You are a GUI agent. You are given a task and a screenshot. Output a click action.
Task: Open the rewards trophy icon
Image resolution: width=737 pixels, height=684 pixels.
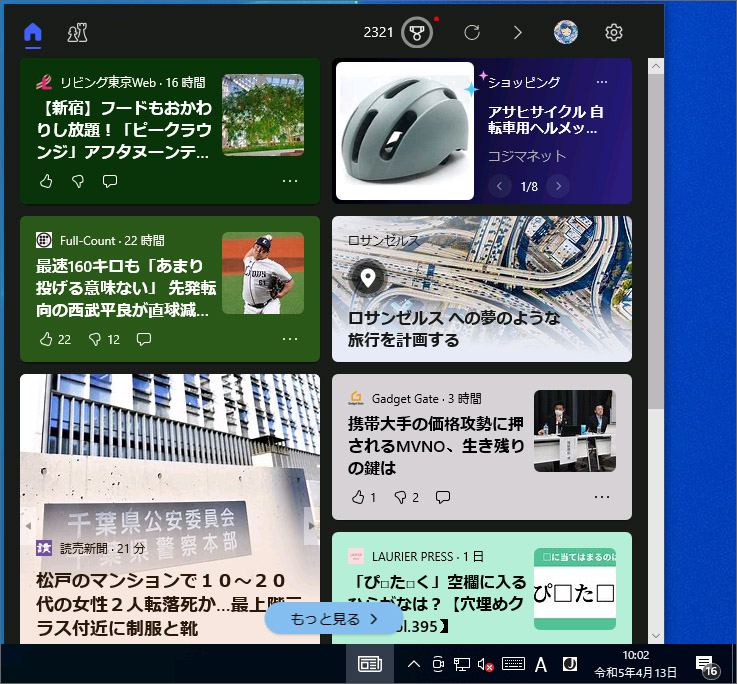(416, 32)
